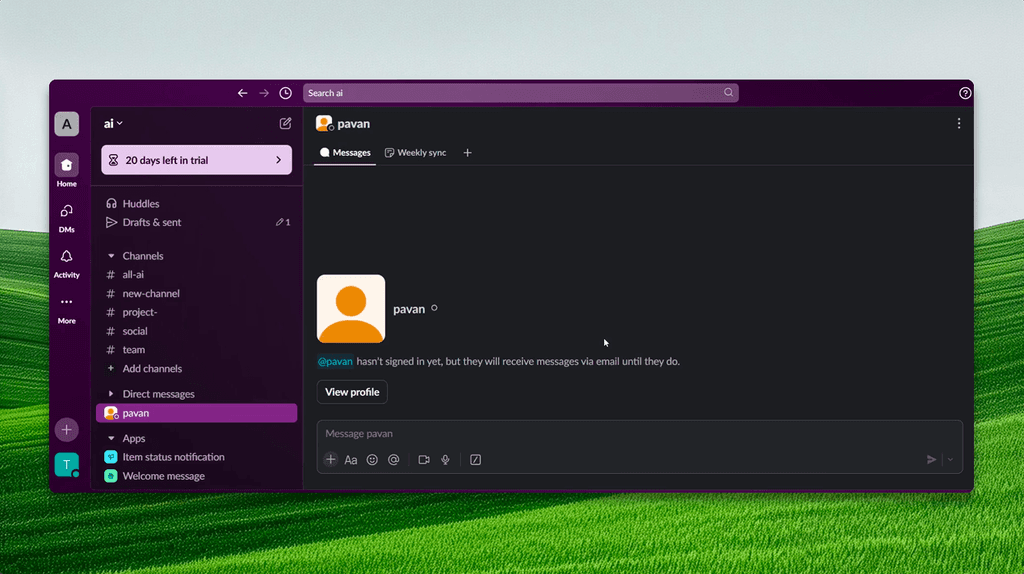Open Item status notification app
This screenshot has height=574, width=1024.
197,457
